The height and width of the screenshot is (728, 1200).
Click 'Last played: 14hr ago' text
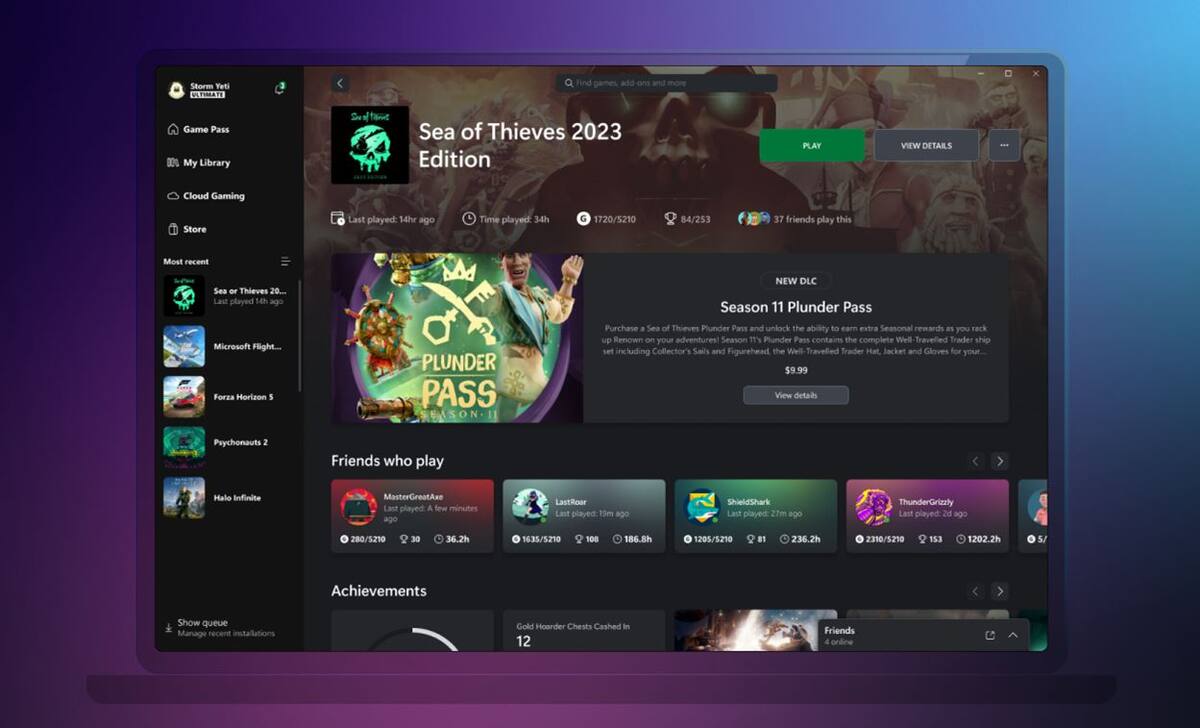click(391, 219)
